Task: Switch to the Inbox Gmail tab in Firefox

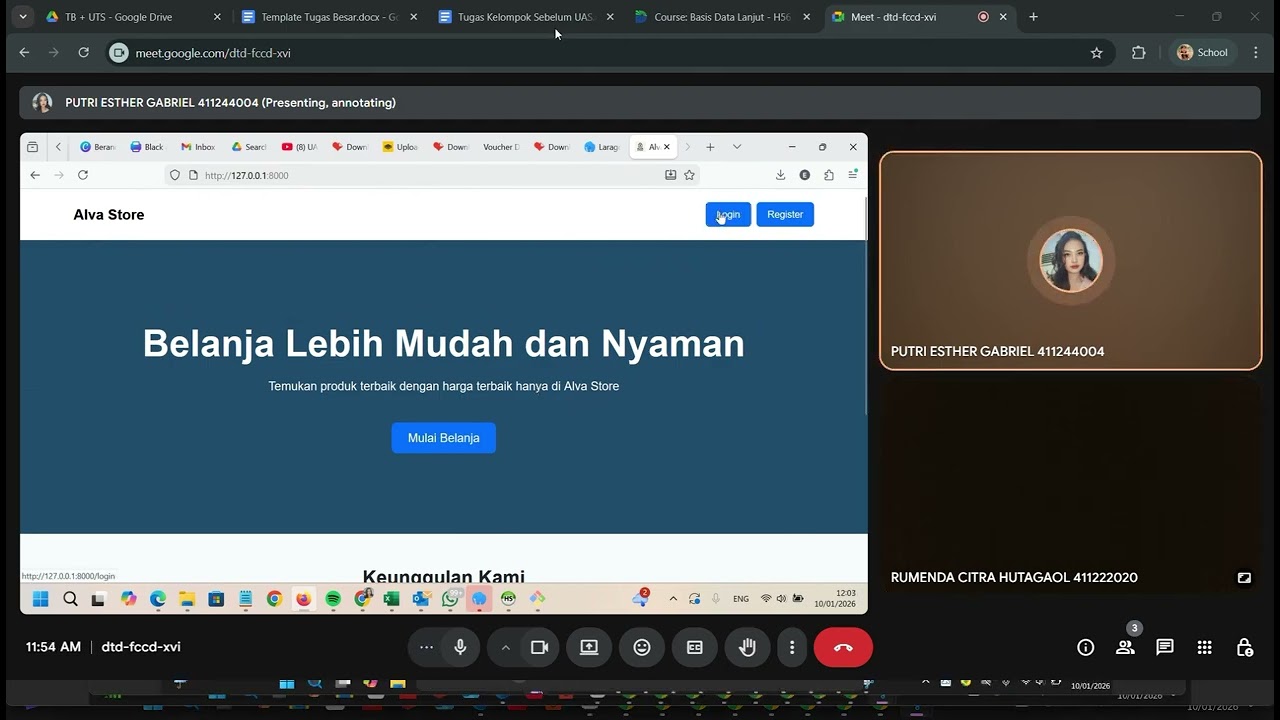Action: 198,147
